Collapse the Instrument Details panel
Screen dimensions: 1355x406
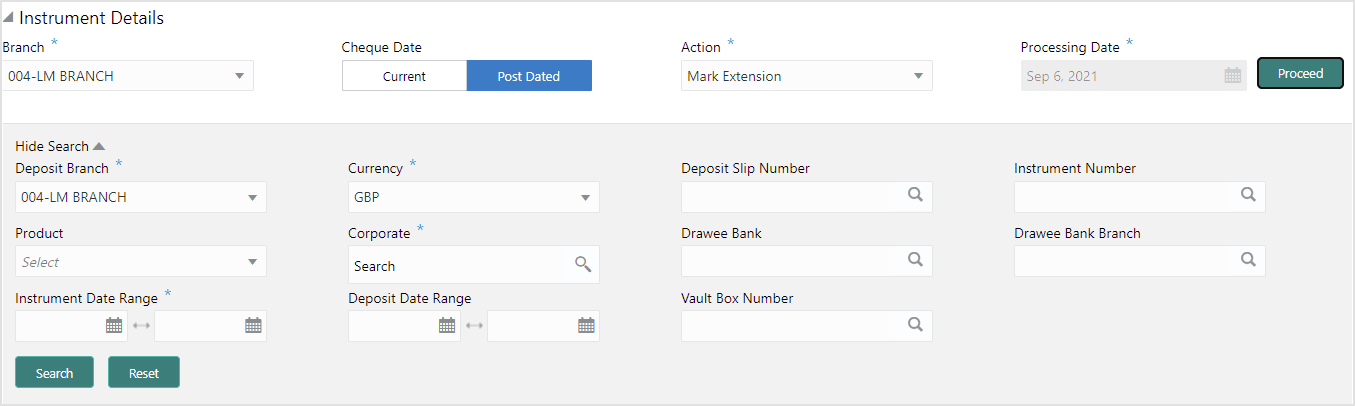pos(9,19)
